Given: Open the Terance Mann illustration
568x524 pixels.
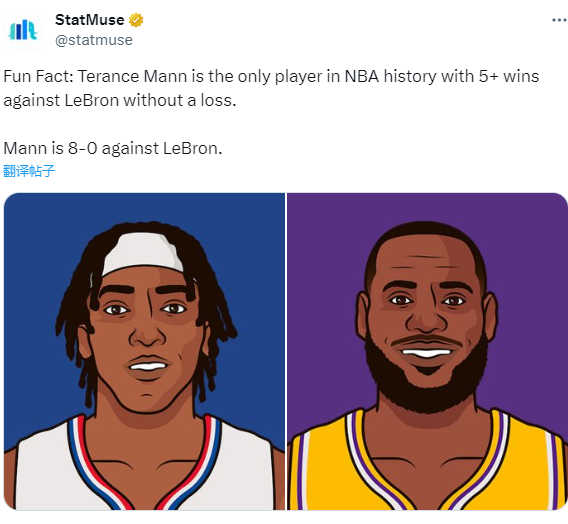Looking at the screenshot, I should [144, 351].
